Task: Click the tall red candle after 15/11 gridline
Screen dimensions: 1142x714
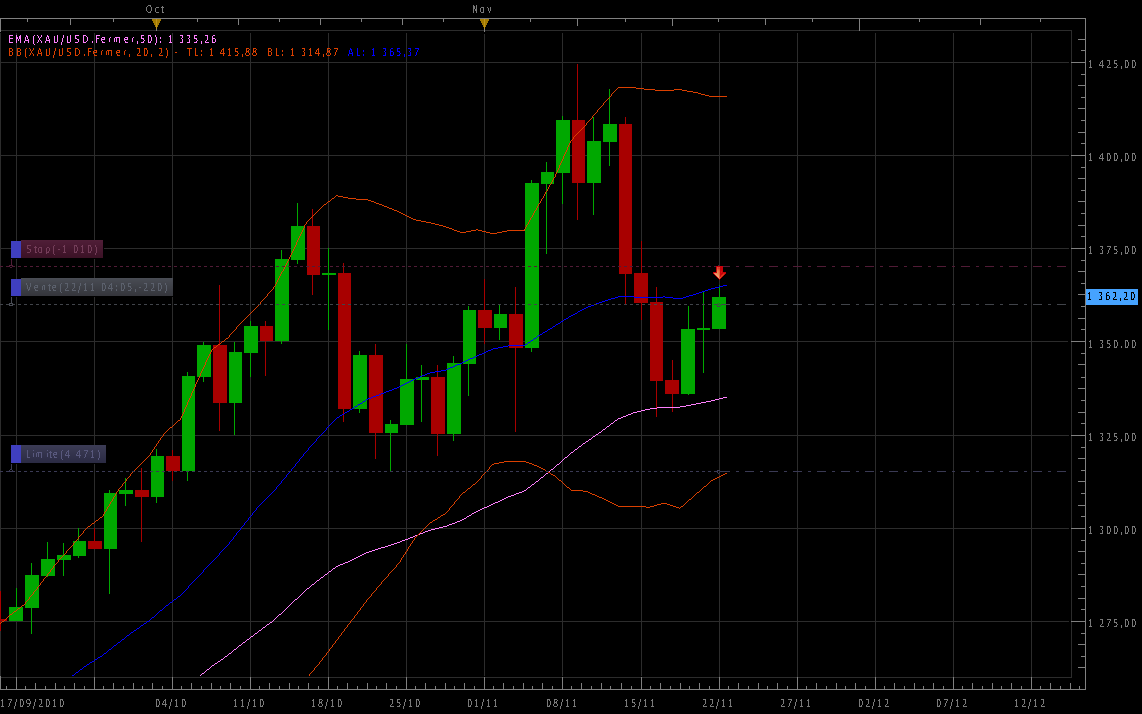Action: click(625, 198)
